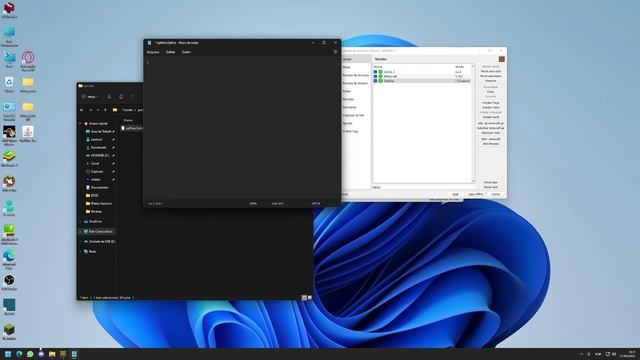Screen dimensions: 640x360
Task: Select Área de Trabalho in Explorer sidebar
Action: tap(101, 131)
